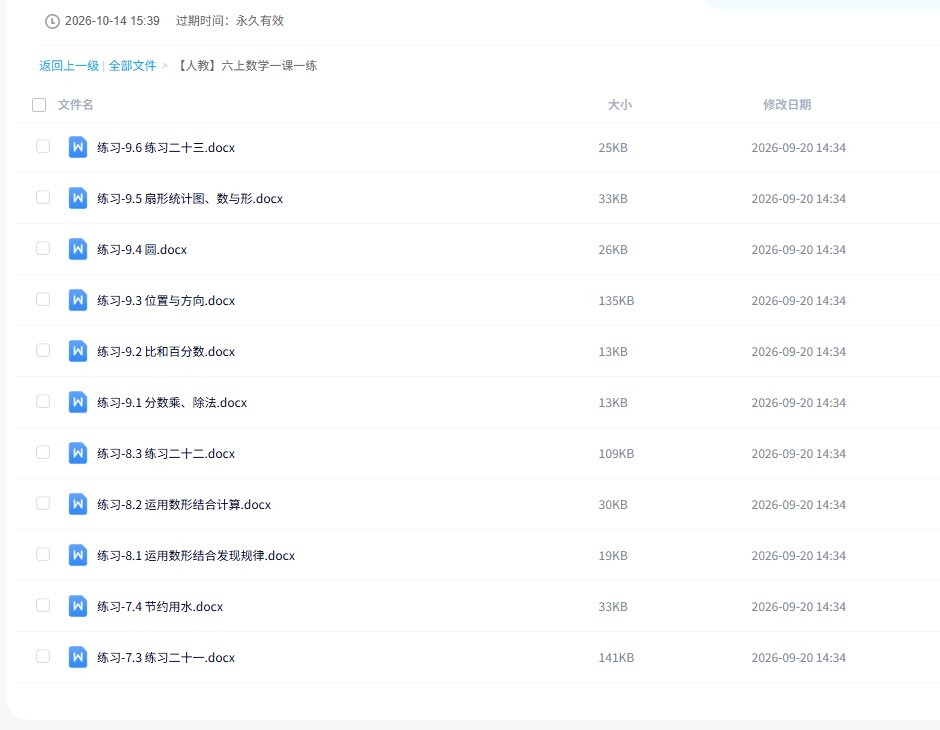Click the Word icon for 练习-9.5 扇形统计图、数与形.docx
The height and width of the screenshot is (730, 940).
click(x=78, y=198)
